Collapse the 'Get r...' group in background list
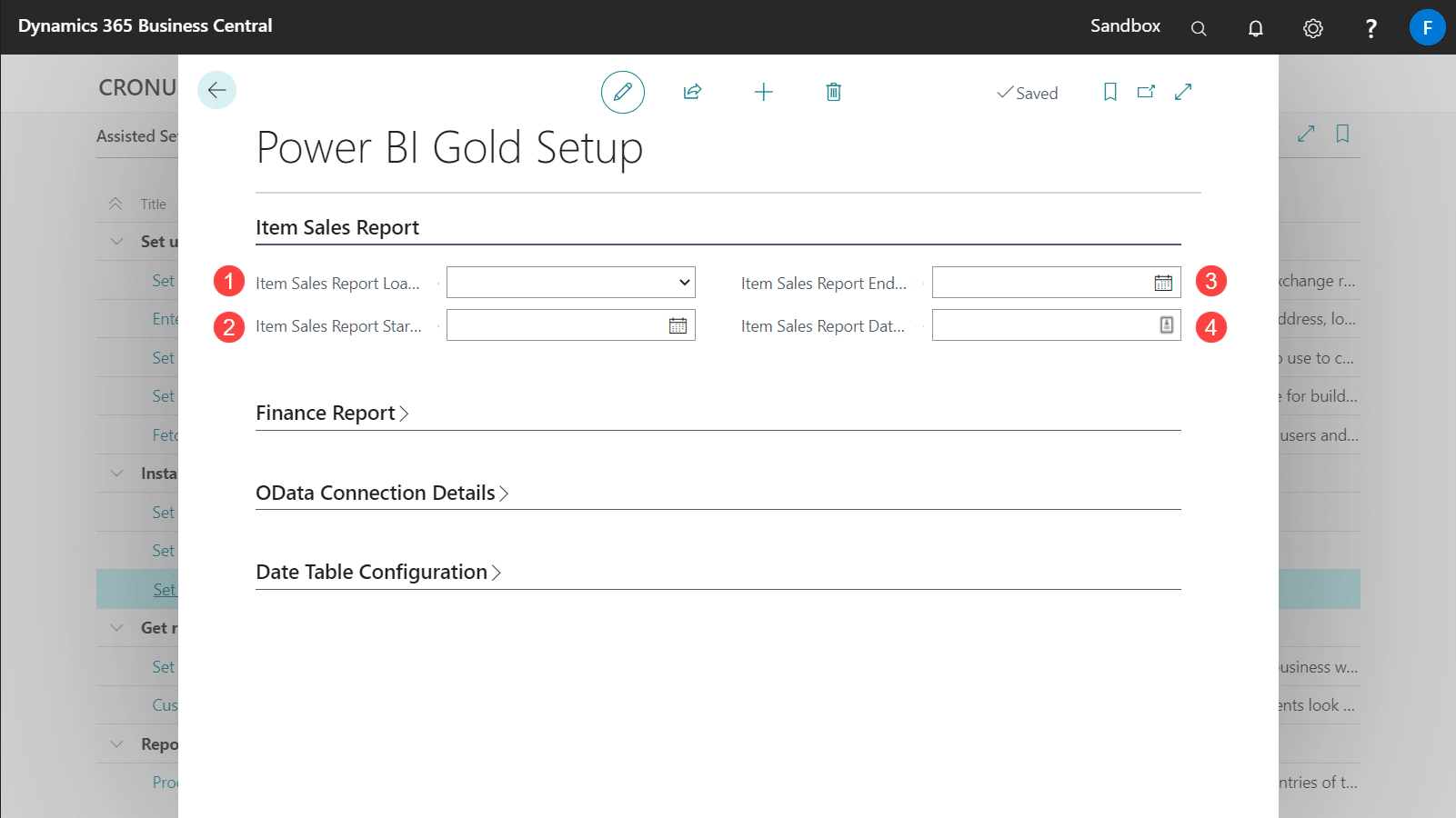Viewport: 1456px width, 818px height. pos(116,628)
